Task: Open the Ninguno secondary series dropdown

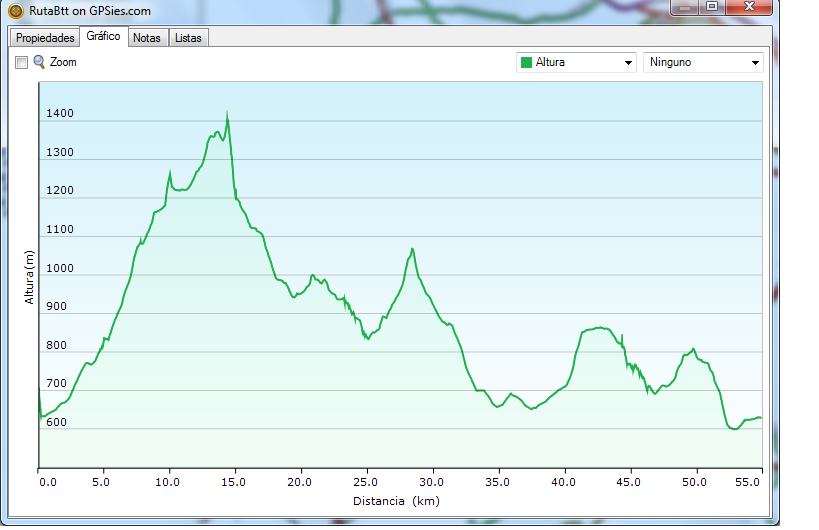Action: click(x=703, y=62)
